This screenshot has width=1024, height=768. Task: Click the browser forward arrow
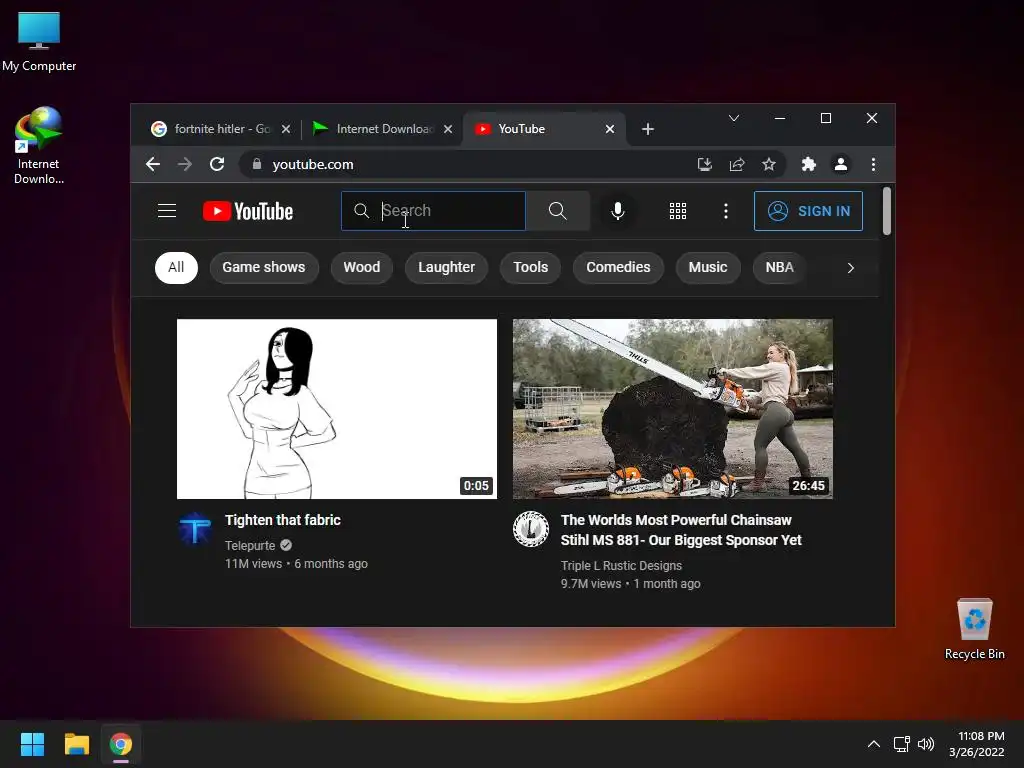point(185,165)
